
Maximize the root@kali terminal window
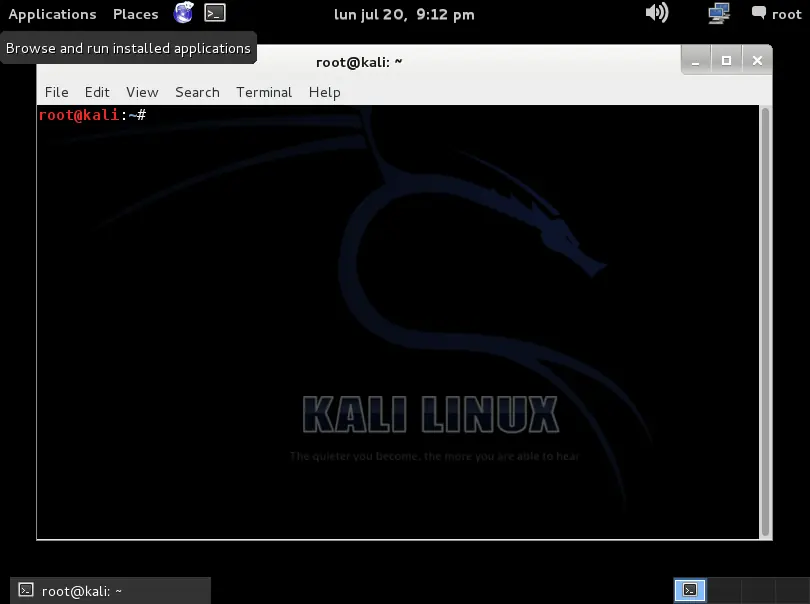tap(726, 60)
